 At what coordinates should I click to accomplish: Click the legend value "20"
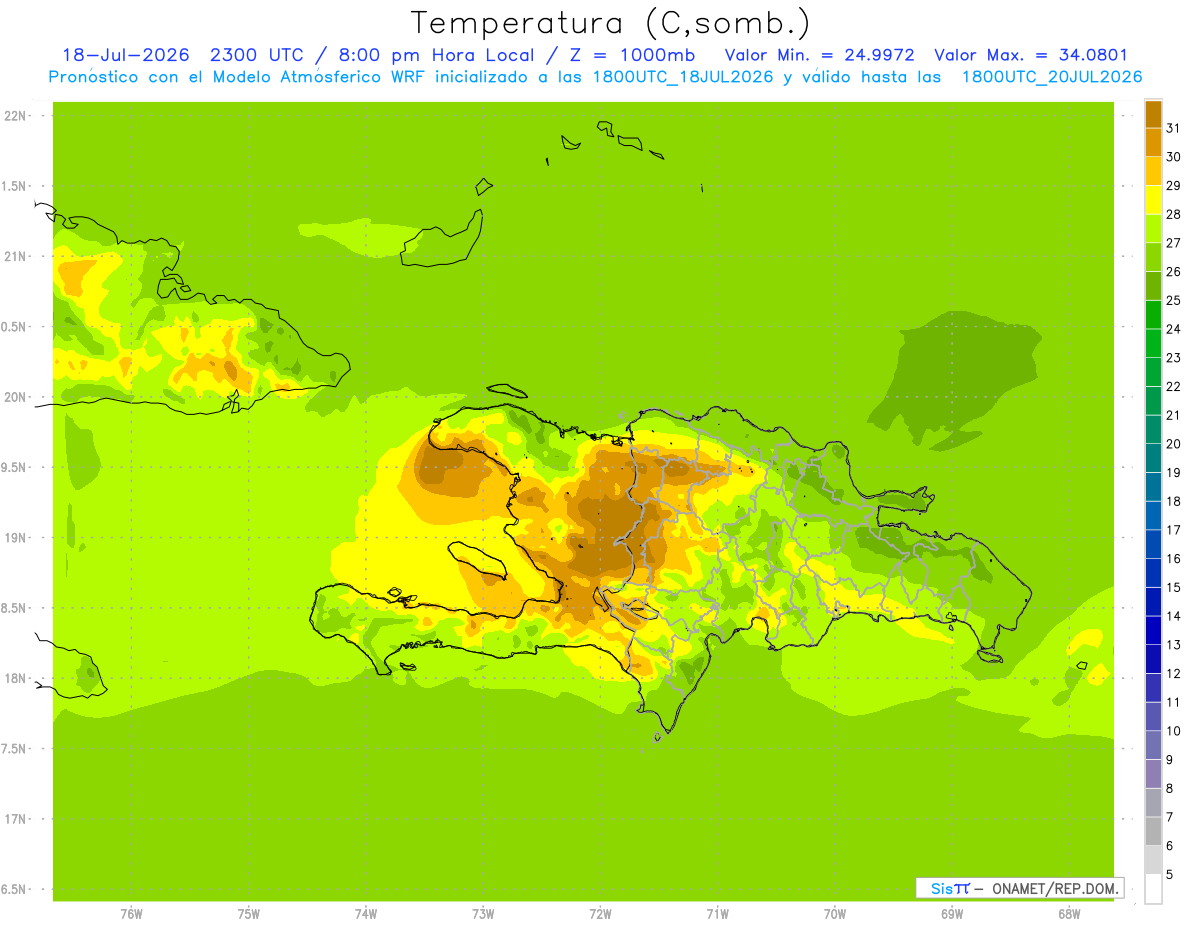click(1173, 444)
